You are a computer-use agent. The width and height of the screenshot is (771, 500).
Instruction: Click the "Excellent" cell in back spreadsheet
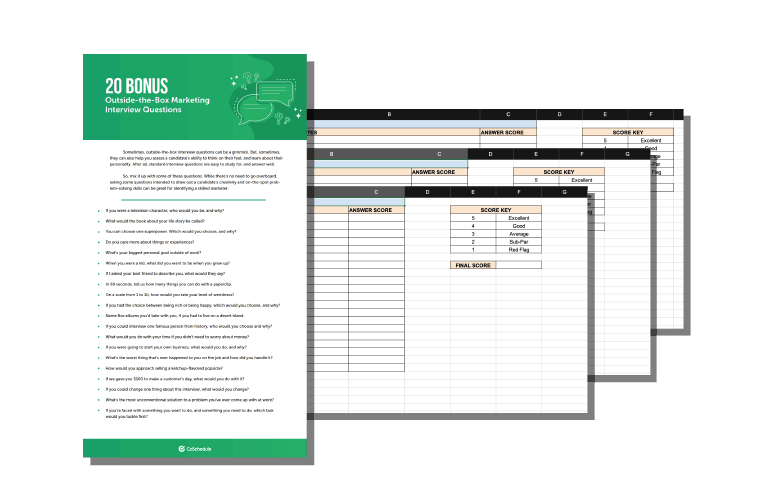651,140
